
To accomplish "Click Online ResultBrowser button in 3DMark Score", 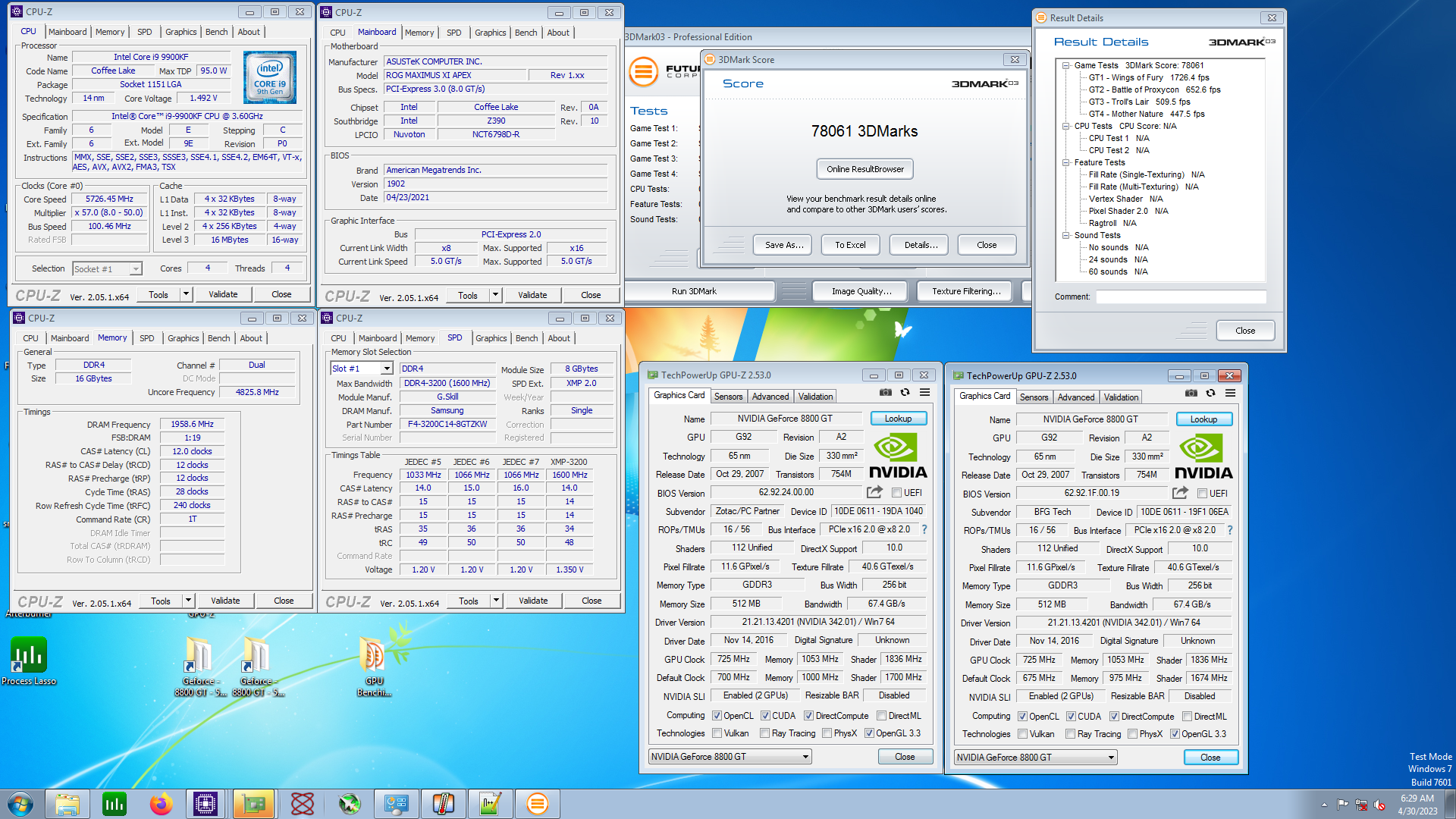I will 865,169.
